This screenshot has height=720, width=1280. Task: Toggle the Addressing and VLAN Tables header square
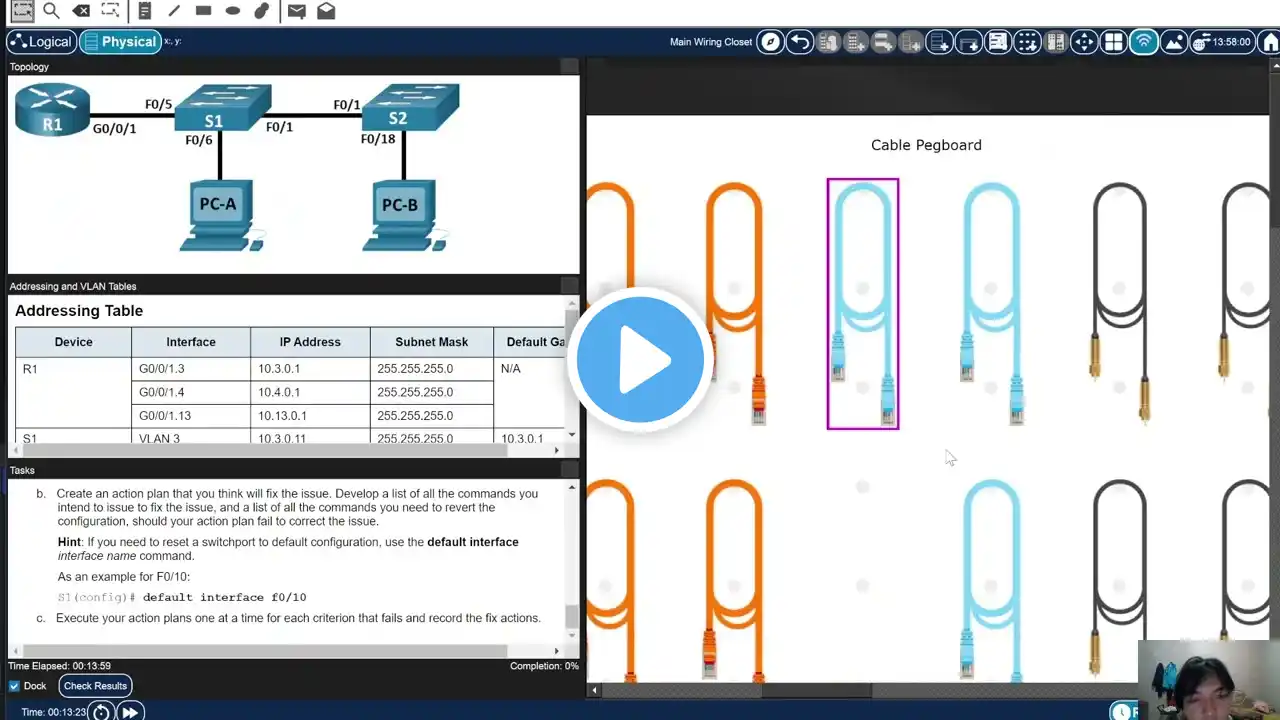tap(569, 286)
